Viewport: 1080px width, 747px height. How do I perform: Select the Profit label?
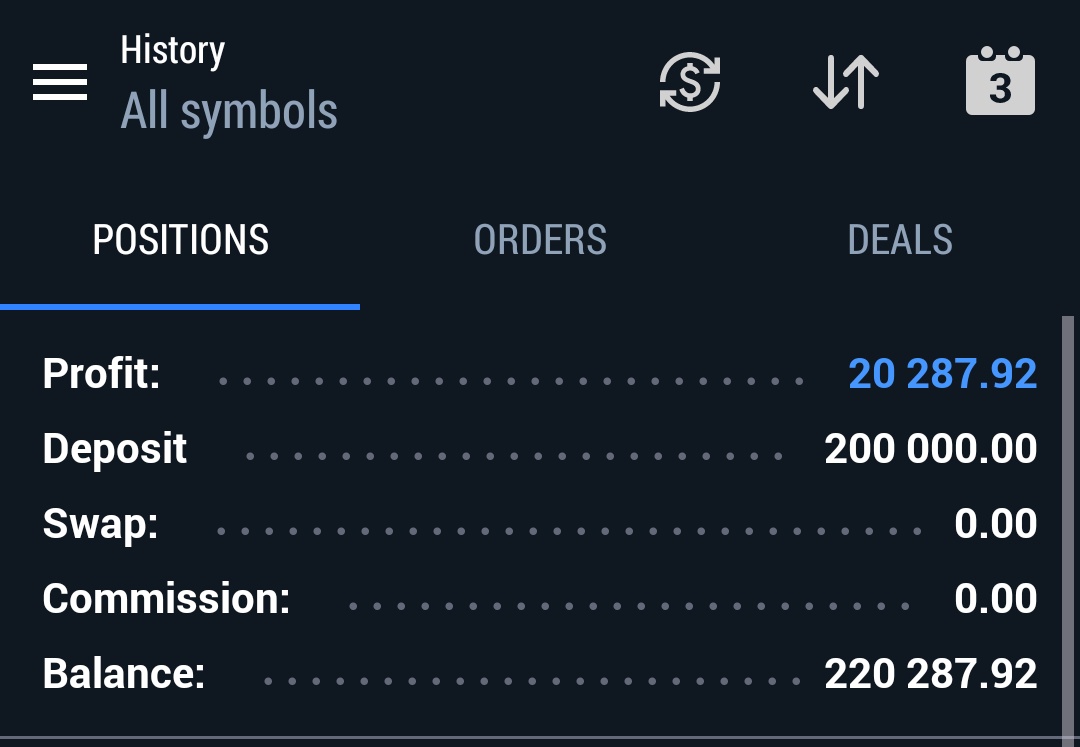point(101,374)
